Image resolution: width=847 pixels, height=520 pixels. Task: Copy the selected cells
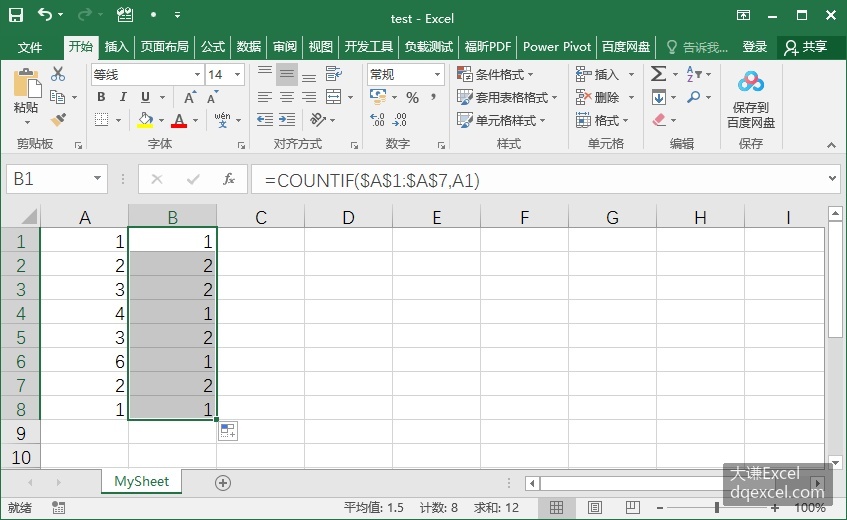pyautogui.click(x=57, y=97)
